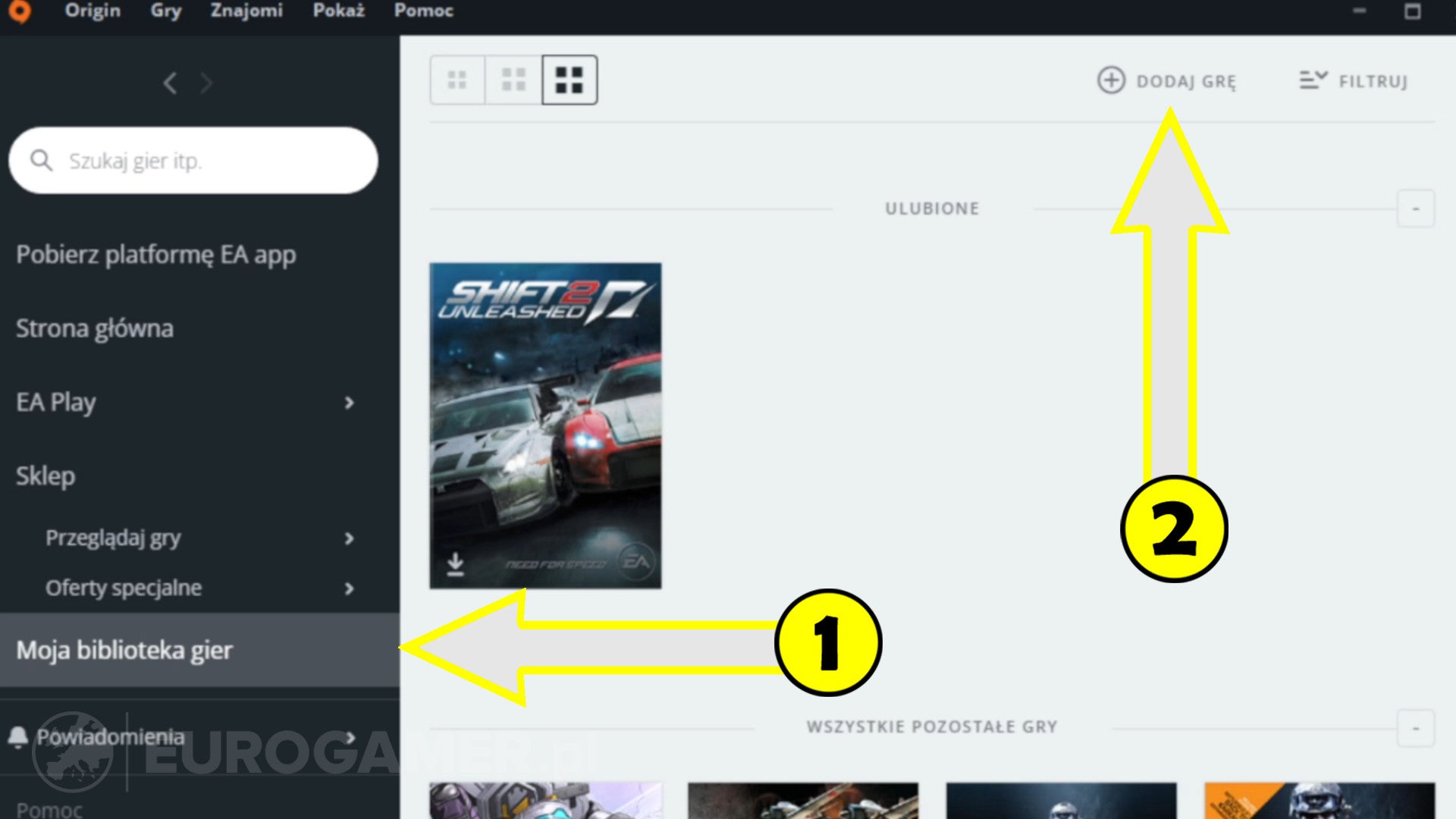Viewport: 1456px width, 819px height.
Task: Click the DODAJ GRĘ label
Action: tap(1186, 81)
